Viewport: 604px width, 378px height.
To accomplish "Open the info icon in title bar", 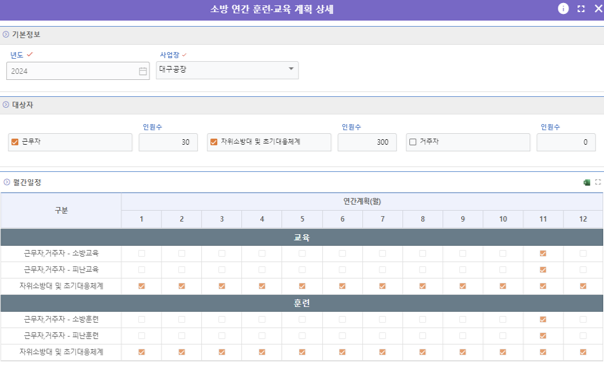I will pos(563,8).
